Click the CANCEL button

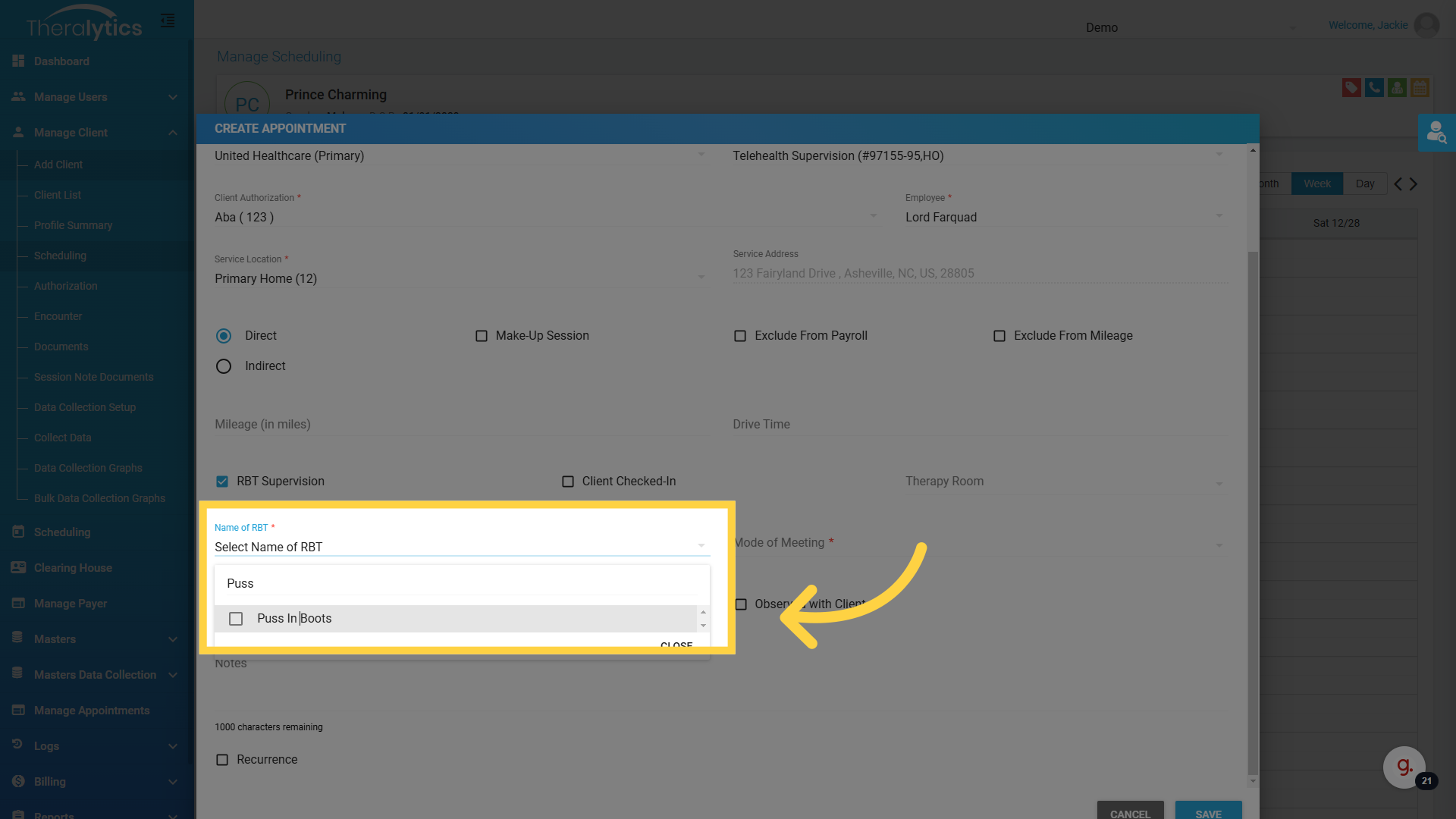coord(1130,813)
